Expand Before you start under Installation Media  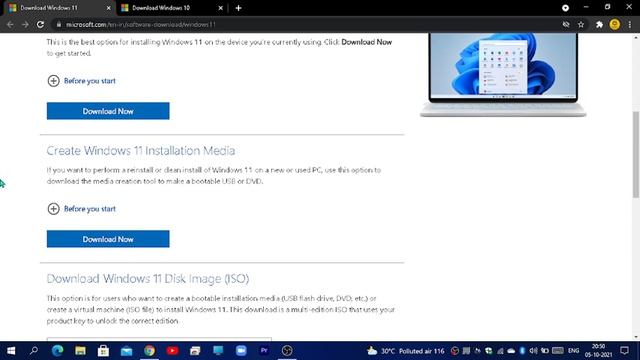pos(82,209)
